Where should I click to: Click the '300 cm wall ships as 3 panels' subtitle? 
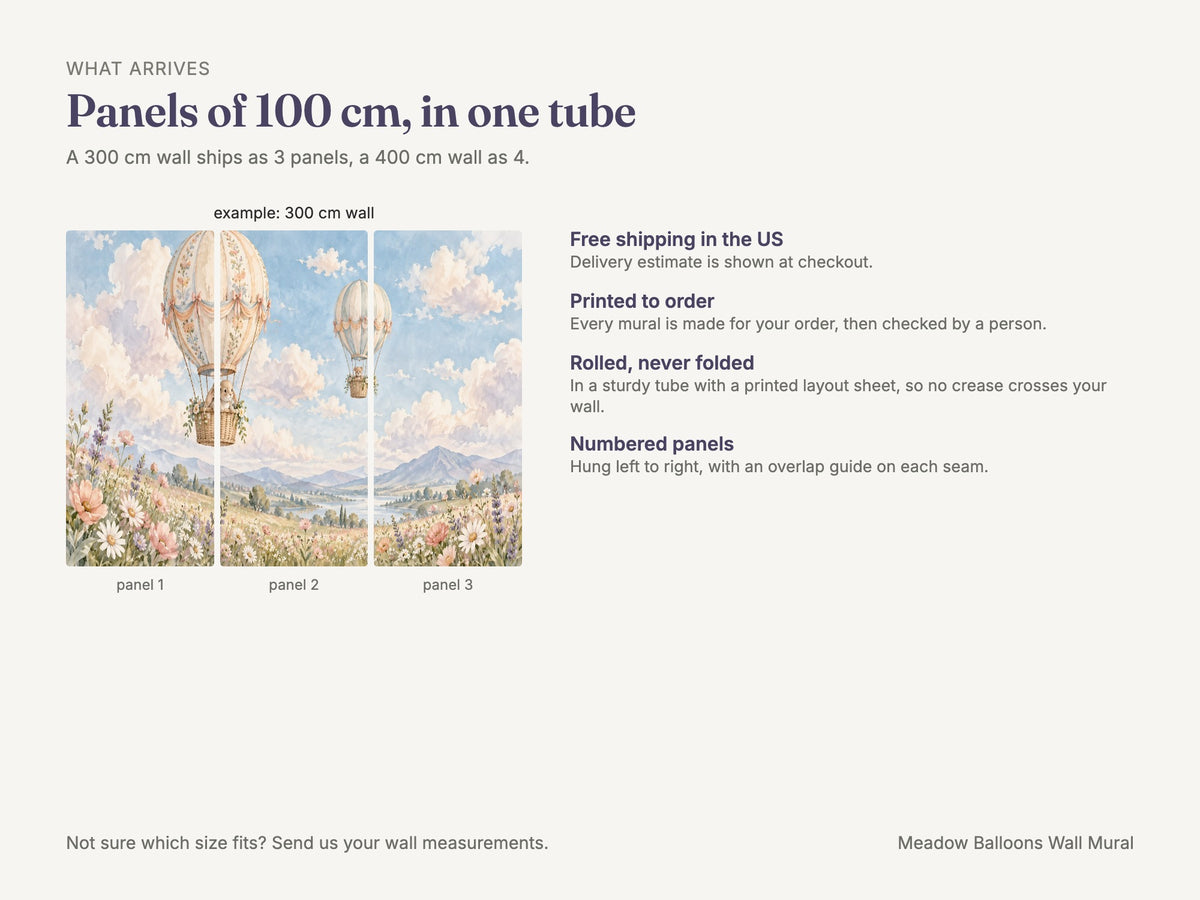tap(298, 158)
